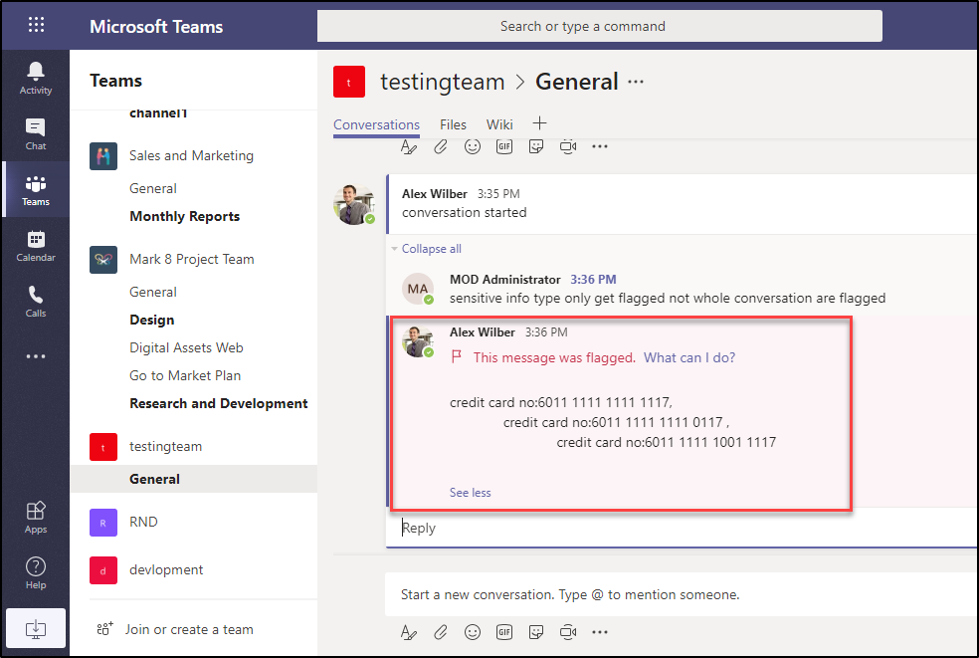This screenshot has width=979, height=658.
Task: Open the app launcher waffle icon
Action: (36, 26)
